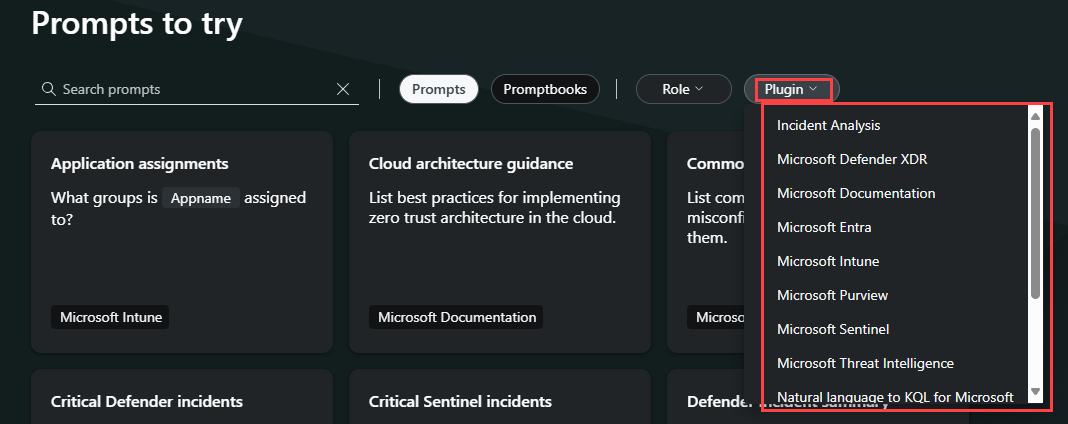This screenshot has width=1068, height=424.
Task: Click the Prompts to try heading
Action: 137,23
